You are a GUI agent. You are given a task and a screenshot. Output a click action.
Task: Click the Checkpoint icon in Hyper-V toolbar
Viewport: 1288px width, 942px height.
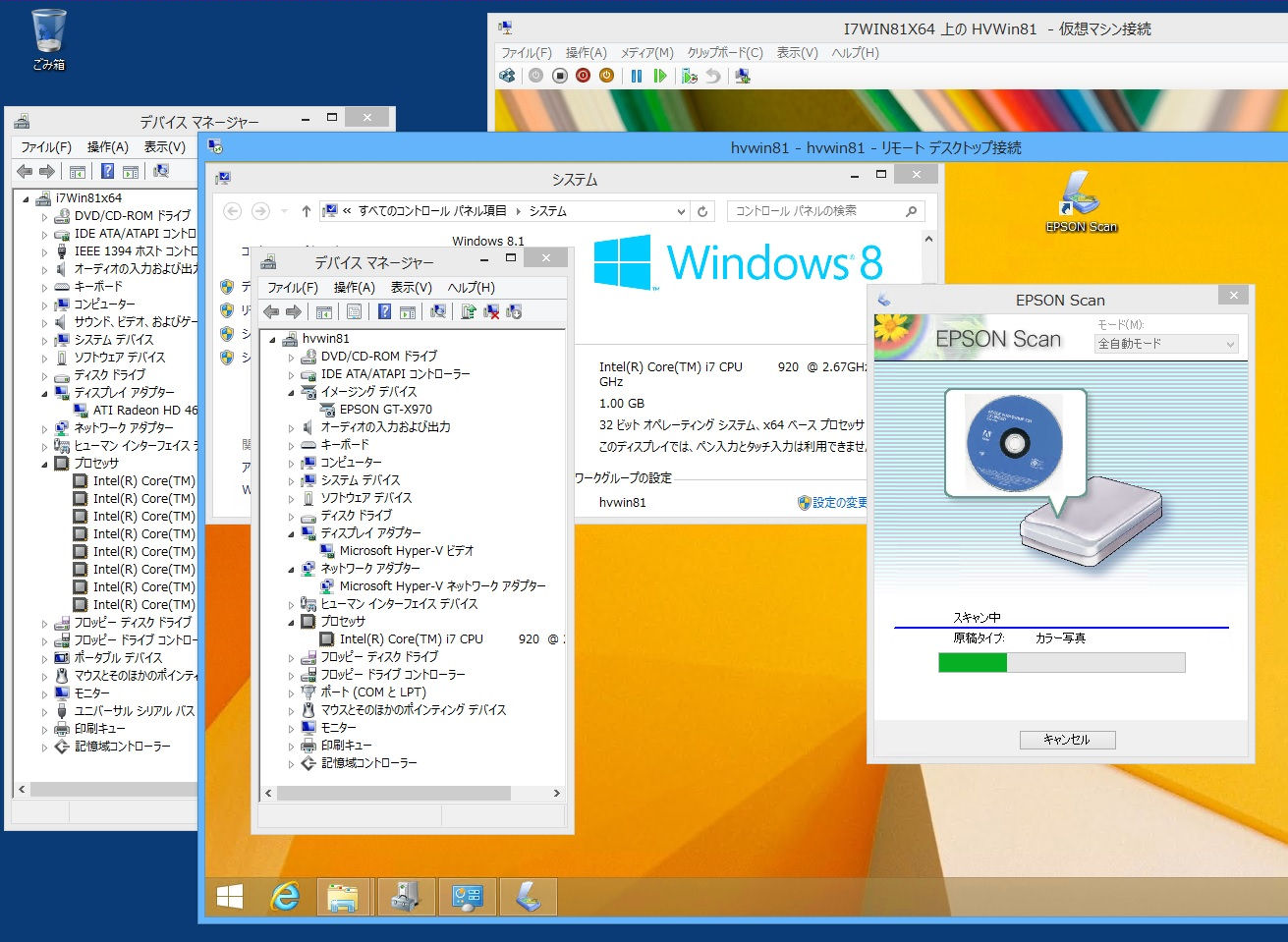coord(690,76)
